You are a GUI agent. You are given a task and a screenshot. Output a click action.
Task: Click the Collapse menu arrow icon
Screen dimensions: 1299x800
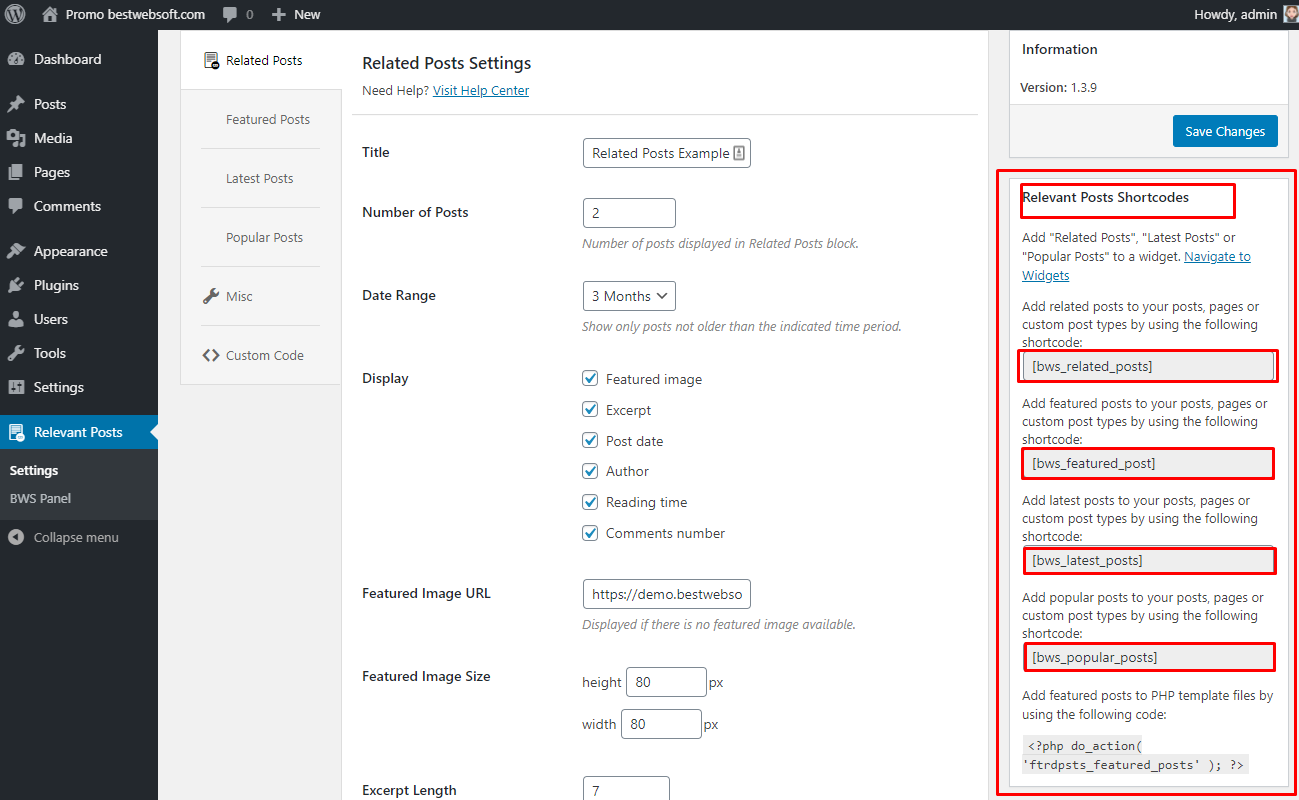coord(16,537)
